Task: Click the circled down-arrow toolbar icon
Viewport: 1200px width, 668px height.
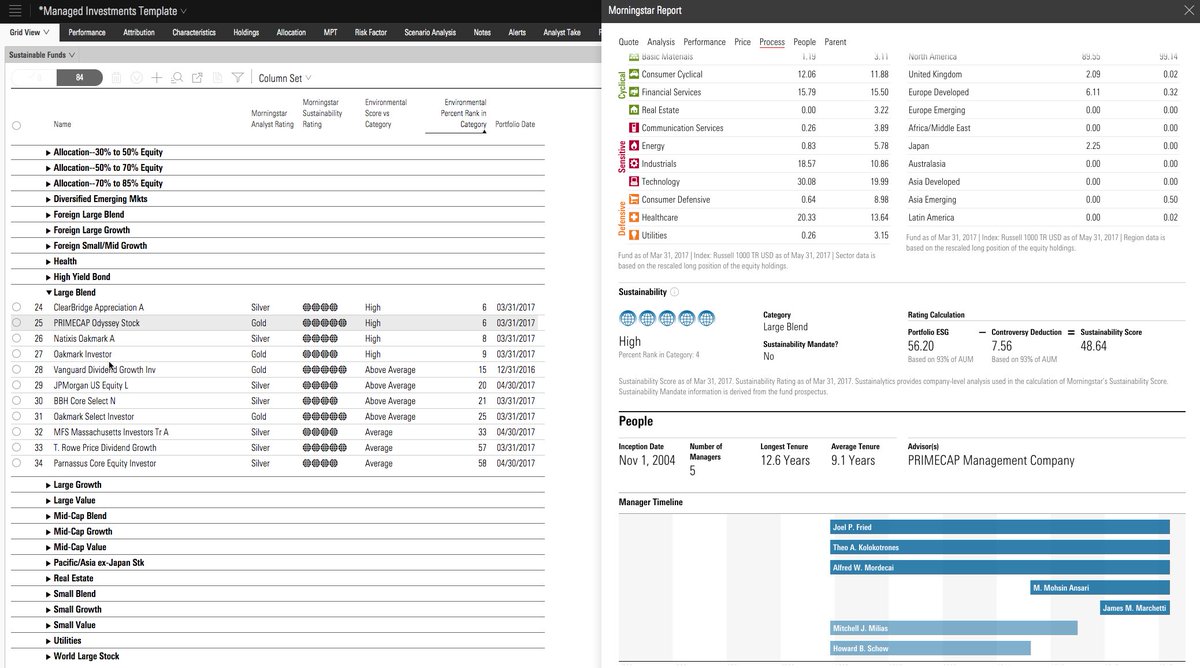Action: pyautogui.click(x=136, y=77)
